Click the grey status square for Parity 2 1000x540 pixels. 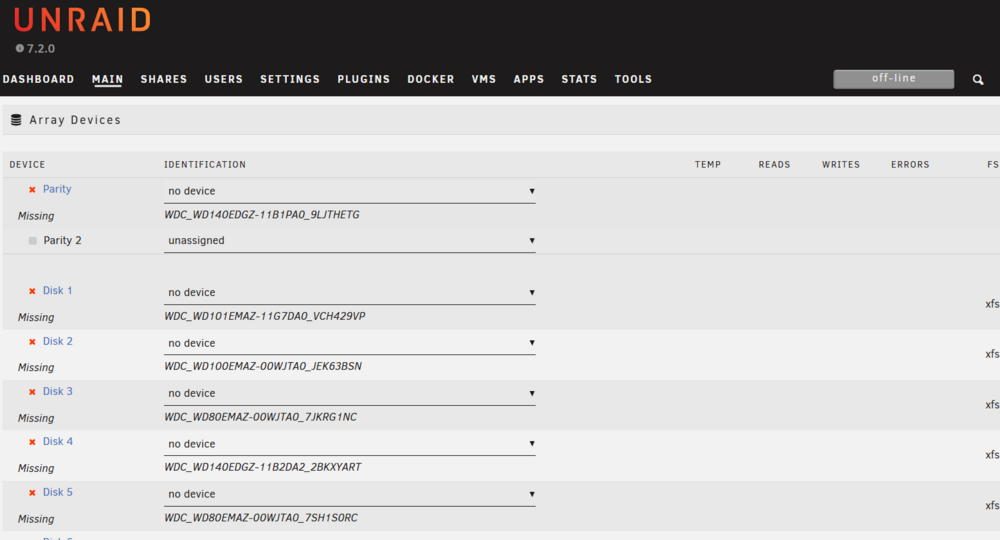pyautogui.click(x=33, y=240)
